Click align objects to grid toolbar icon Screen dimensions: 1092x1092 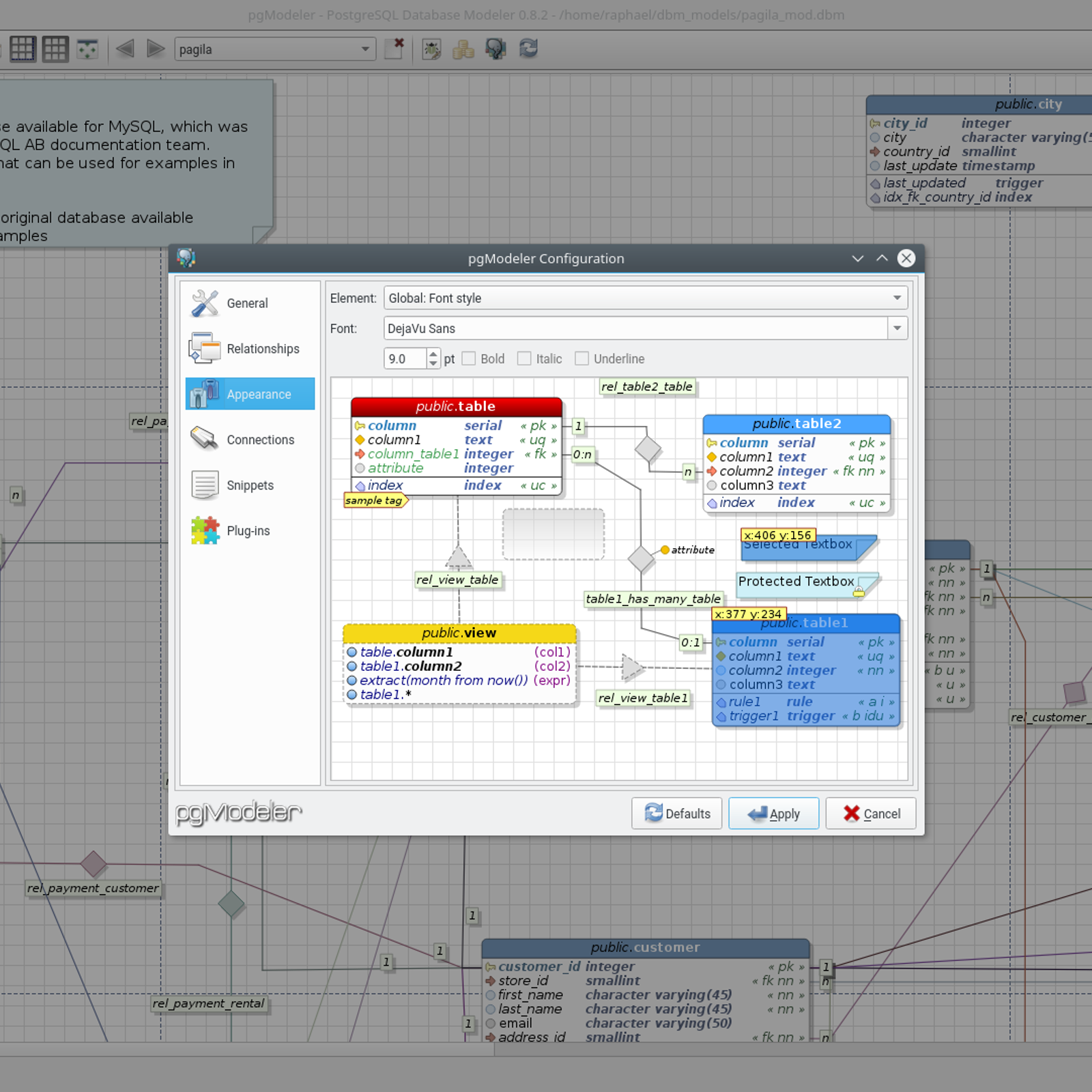pos(88,49)
